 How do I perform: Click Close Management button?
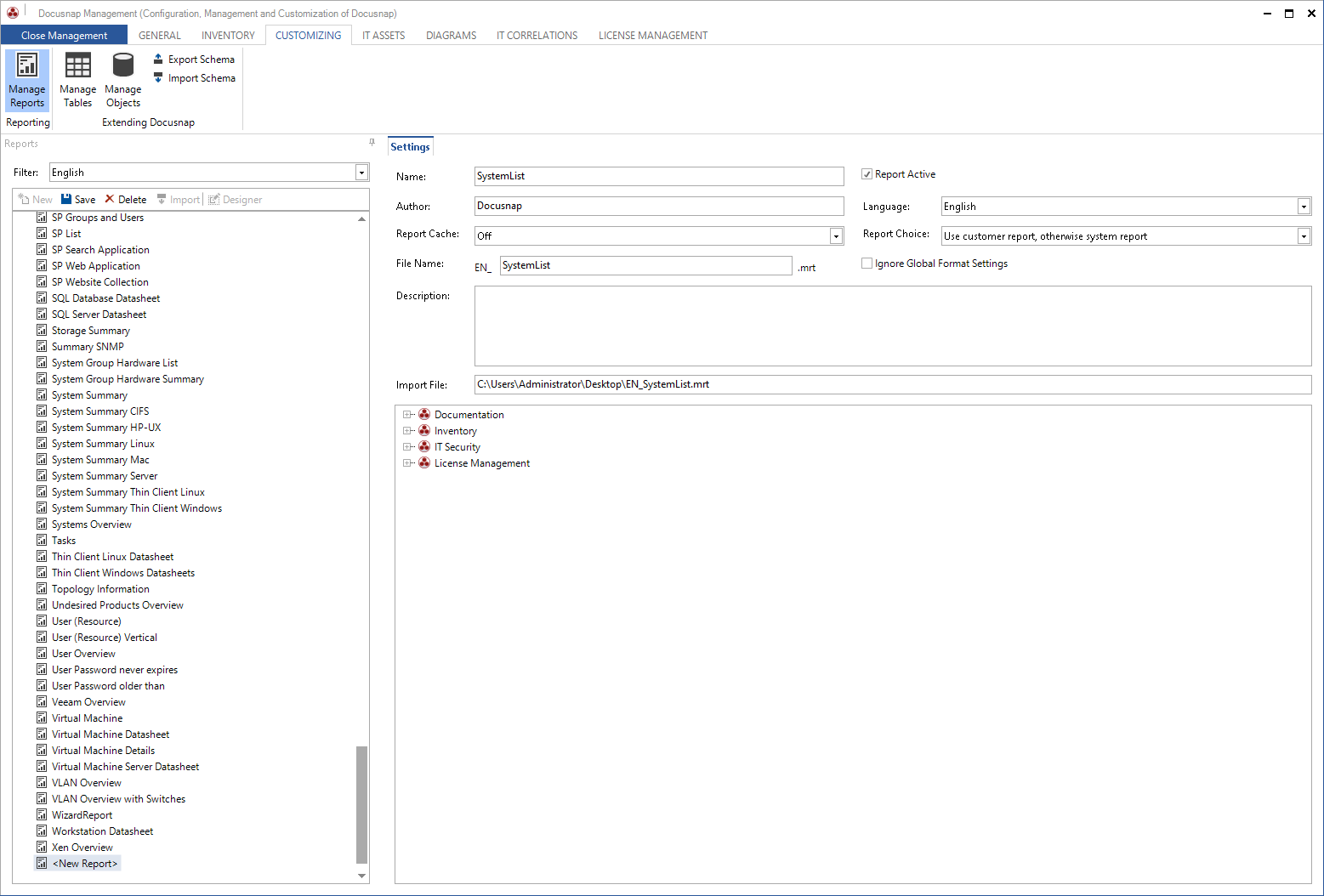[x=64, y=35]
